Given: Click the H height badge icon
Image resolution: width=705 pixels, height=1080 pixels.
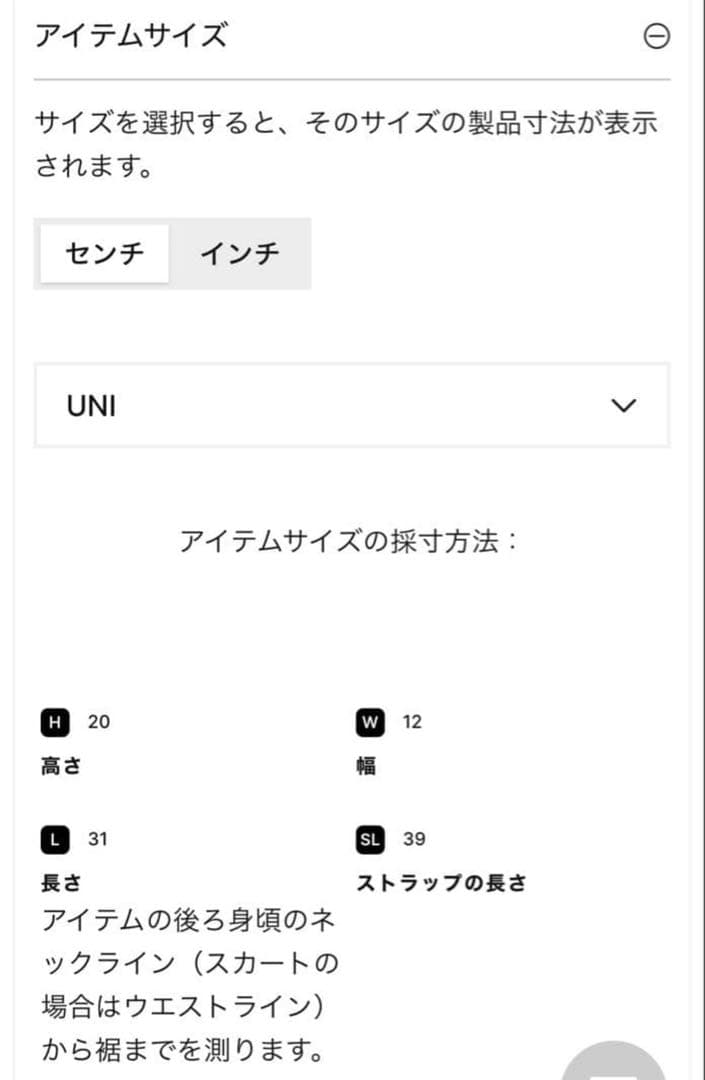Looking at the screenshot, I should click(x=55, y=723).
